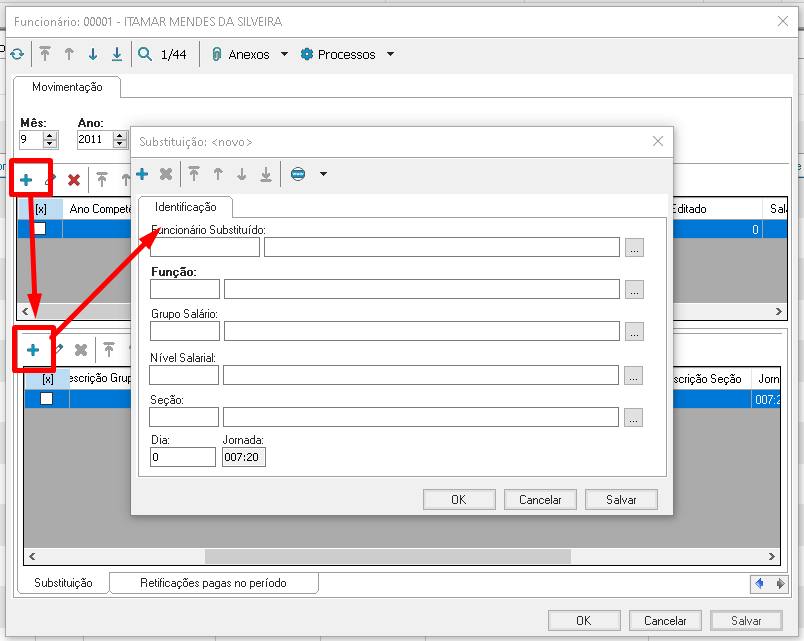
Task: Expand Anexos dropdown arrow
Action: (285, 54)
